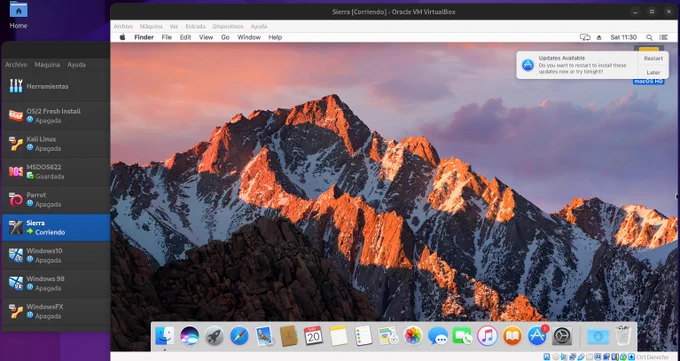
Task: Click Restart in Updates Available notification
Action: 653,58
